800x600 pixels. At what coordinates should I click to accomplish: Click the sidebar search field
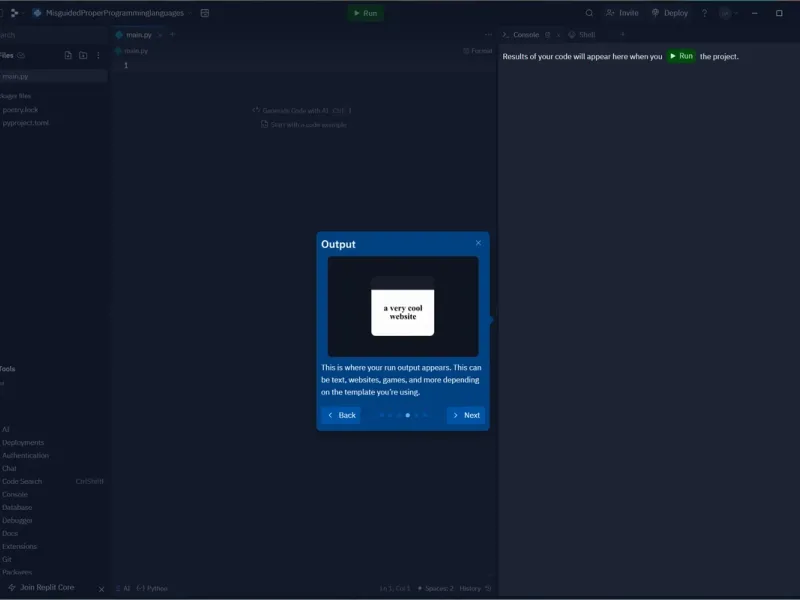(x=53, y=35)
